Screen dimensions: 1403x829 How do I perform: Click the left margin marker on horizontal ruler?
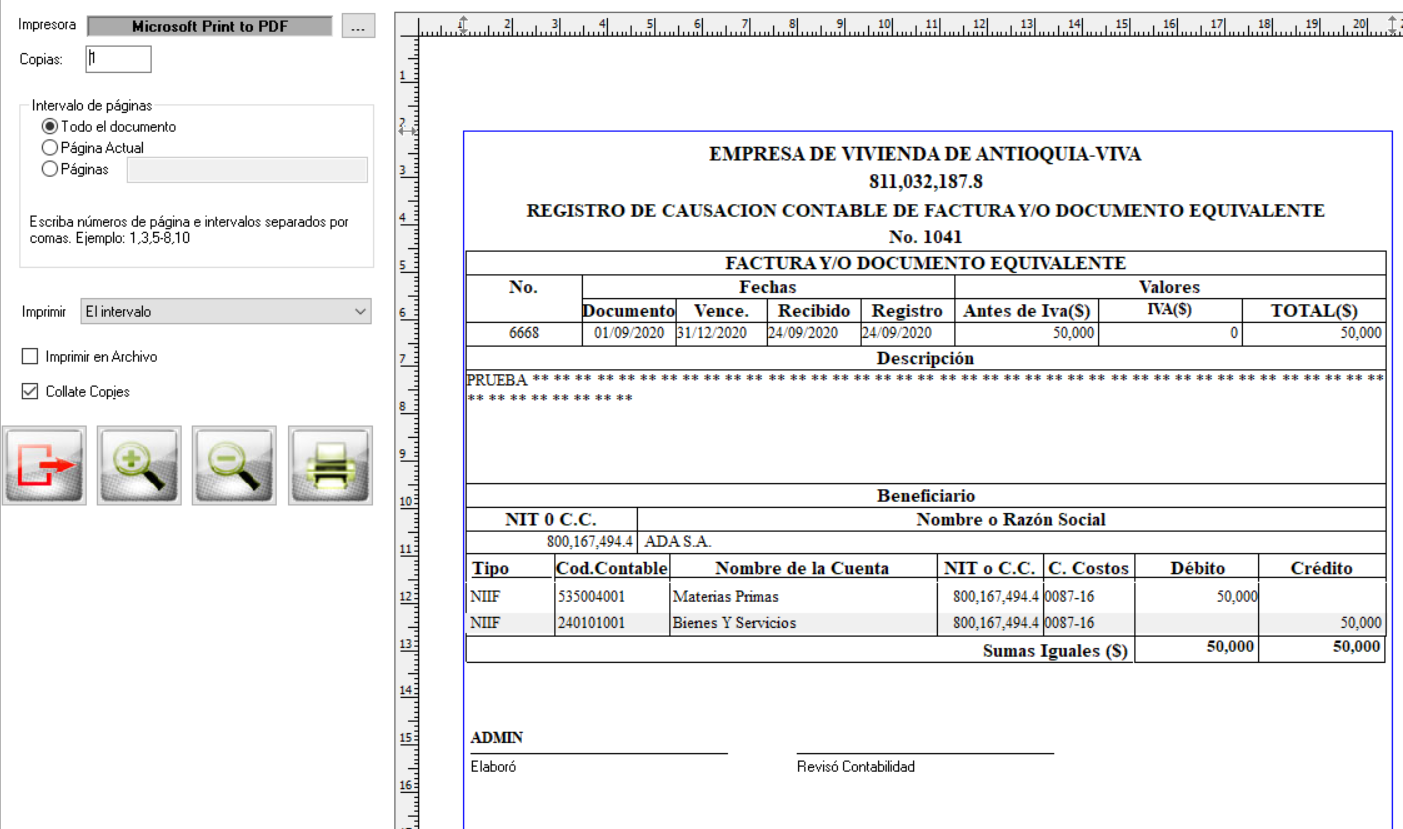point(463,23)
